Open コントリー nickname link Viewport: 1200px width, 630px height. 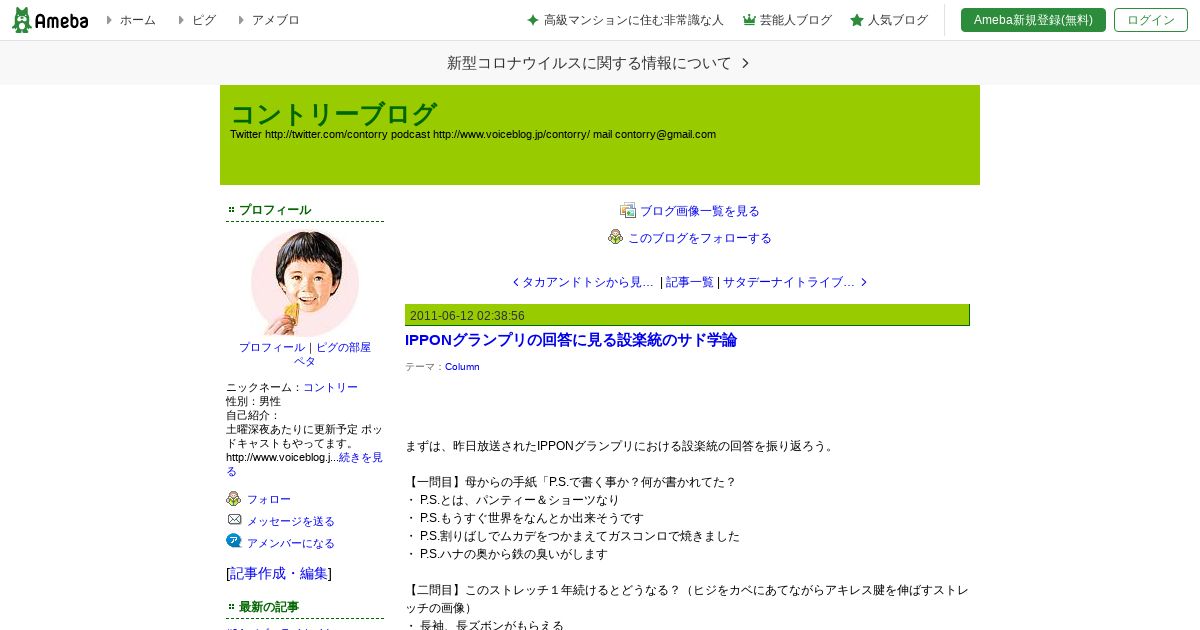pos(330,387)
